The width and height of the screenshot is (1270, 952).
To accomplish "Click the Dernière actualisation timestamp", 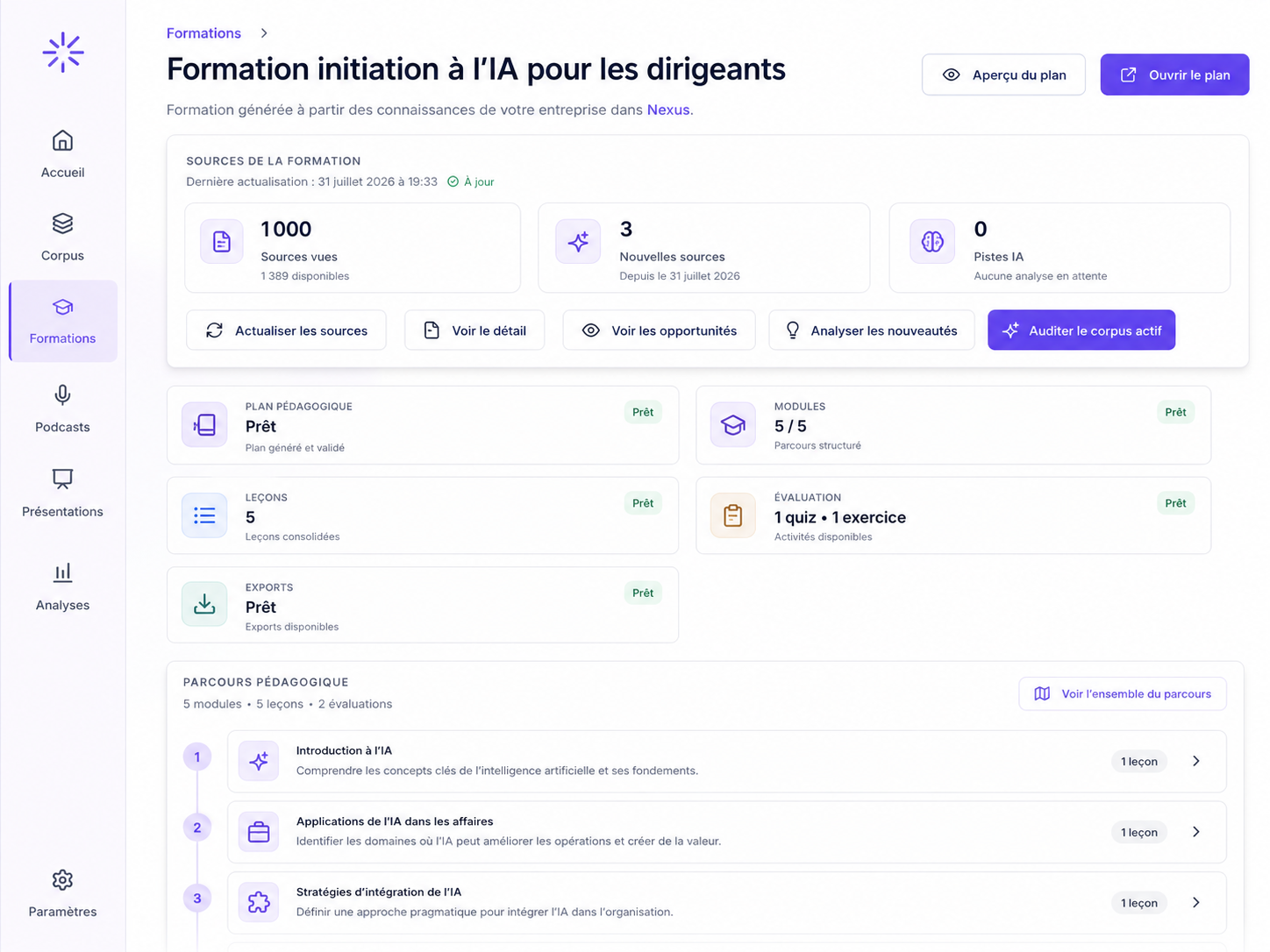I will (311, 181).
